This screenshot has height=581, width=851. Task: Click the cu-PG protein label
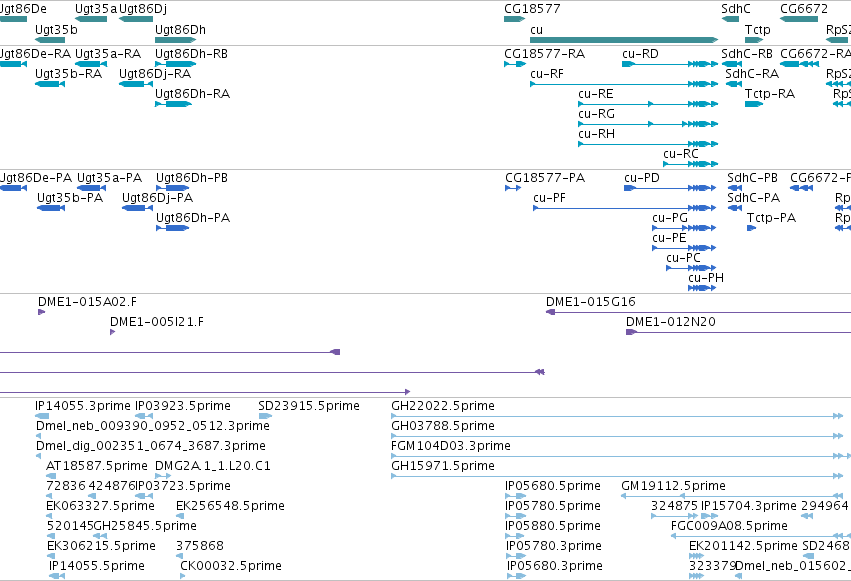tap(670, 218)
